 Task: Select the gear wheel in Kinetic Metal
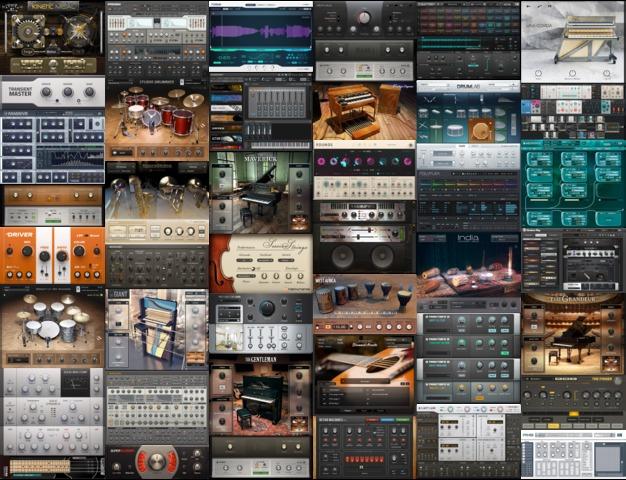[28, 31]
